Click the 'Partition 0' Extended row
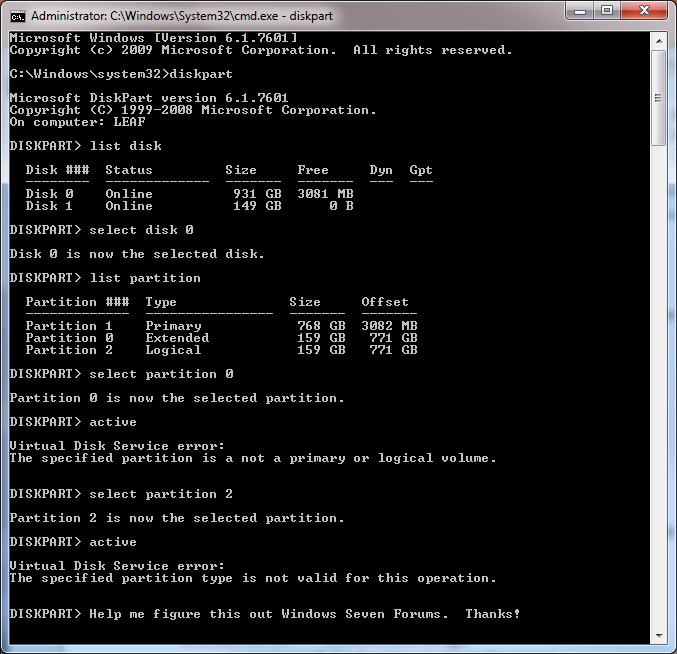Image resolution: width=677 pixels, height=654 pixels. [x=221, y=338]
